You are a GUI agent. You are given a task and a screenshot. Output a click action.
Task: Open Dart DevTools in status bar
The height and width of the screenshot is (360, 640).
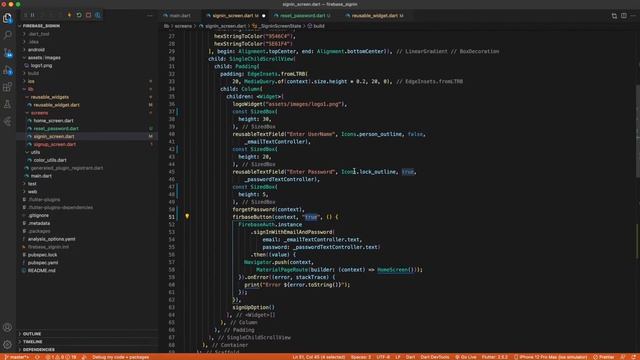coord(435,357)
